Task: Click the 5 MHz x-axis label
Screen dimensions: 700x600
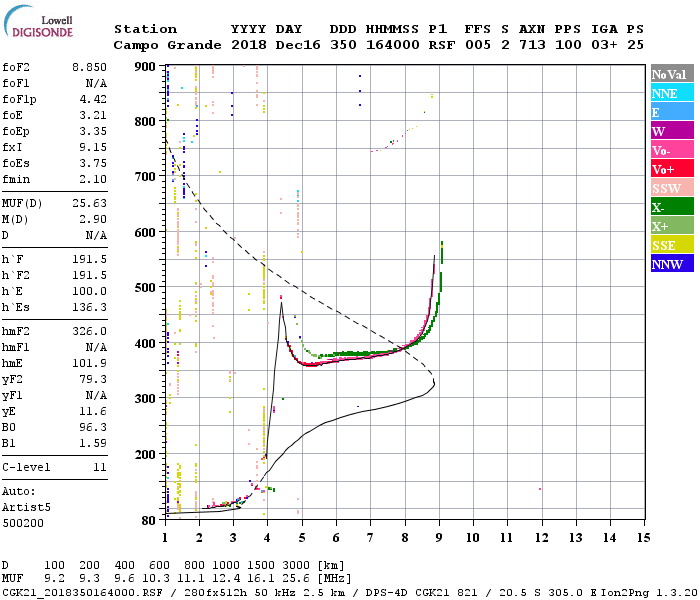Action: pos(302,538)
